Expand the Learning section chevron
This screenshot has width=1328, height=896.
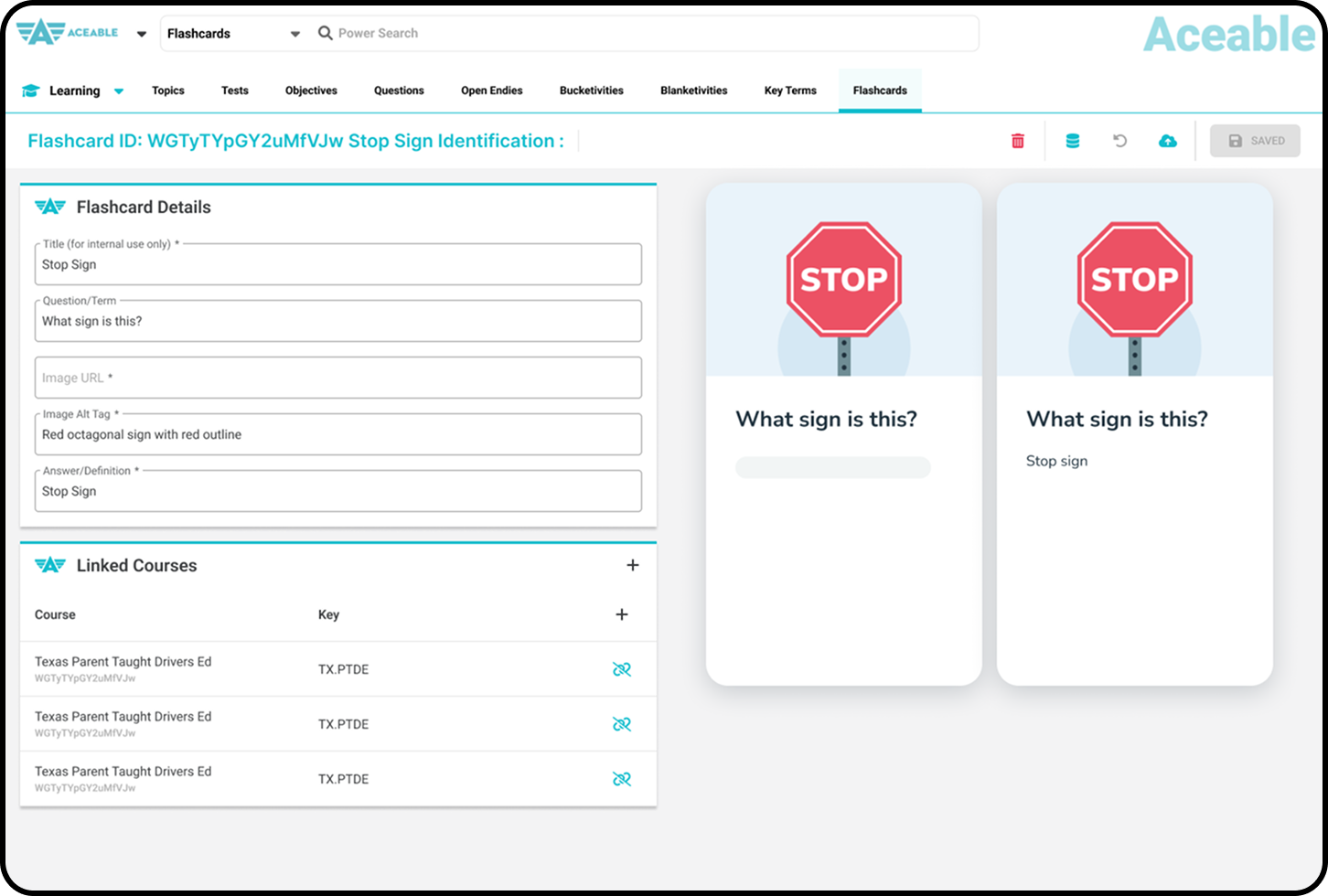coord(118,91)
